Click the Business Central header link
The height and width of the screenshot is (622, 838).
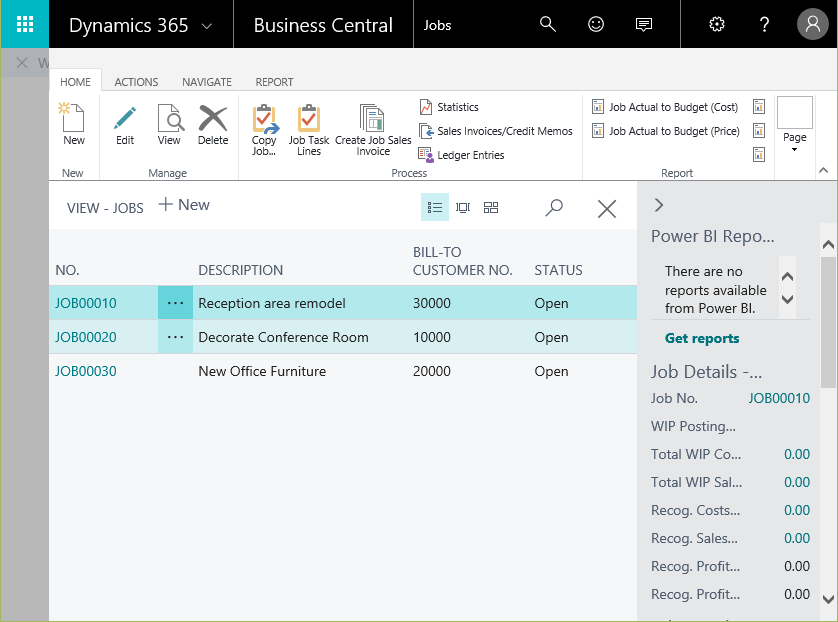click(323, 25)
